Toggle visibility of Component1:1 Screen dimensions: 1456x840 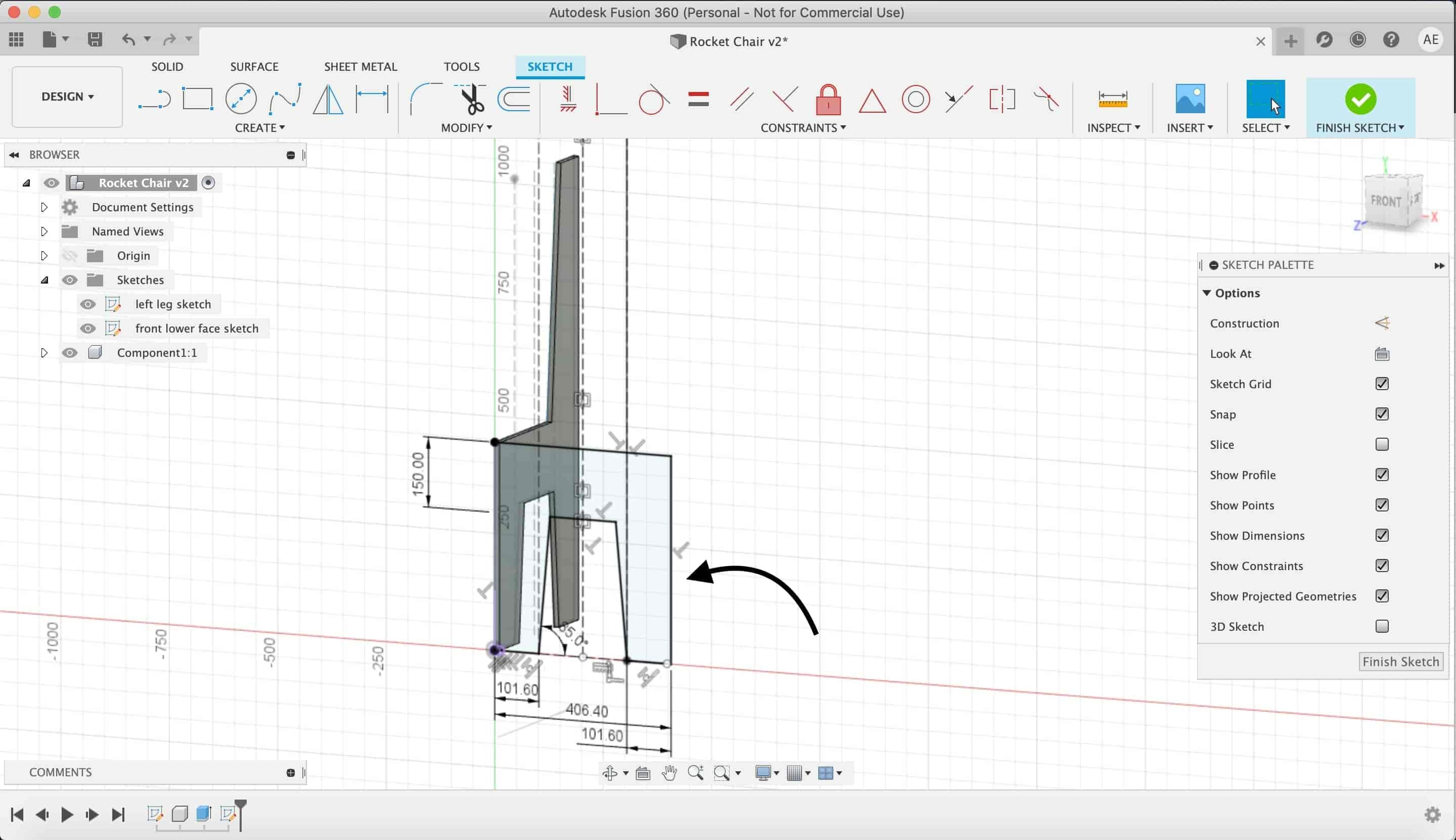click(x=69, y=352)
